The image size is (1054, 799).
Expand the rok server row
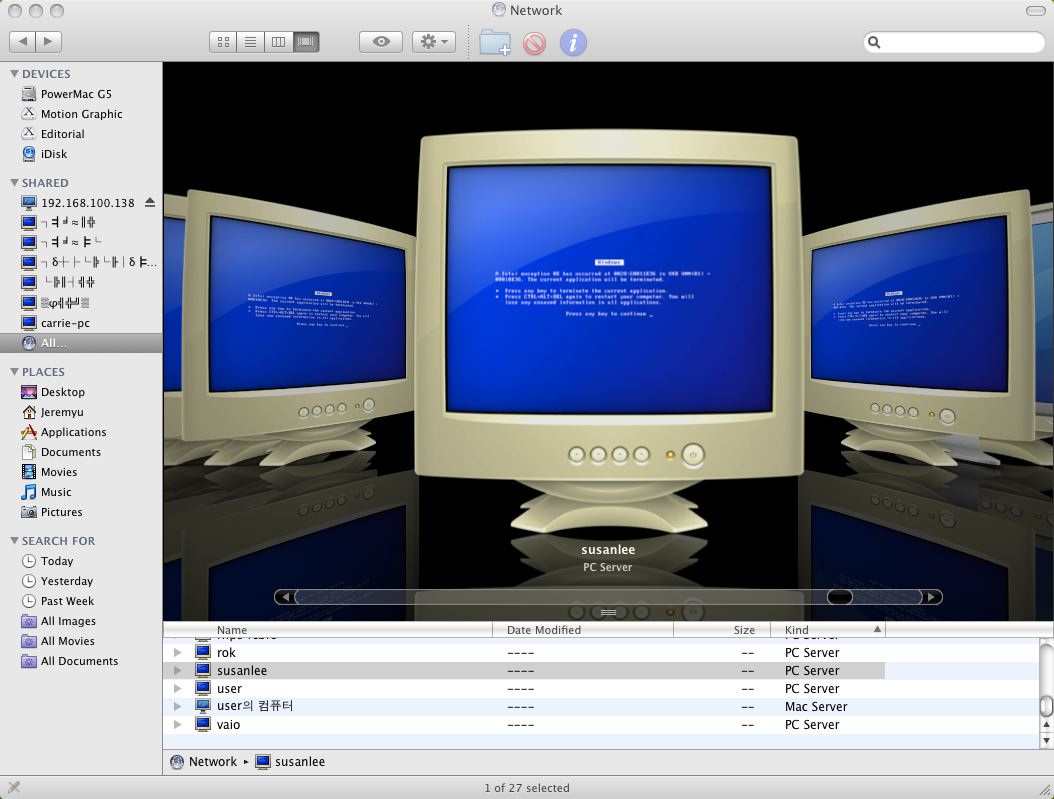pos(177,653)
